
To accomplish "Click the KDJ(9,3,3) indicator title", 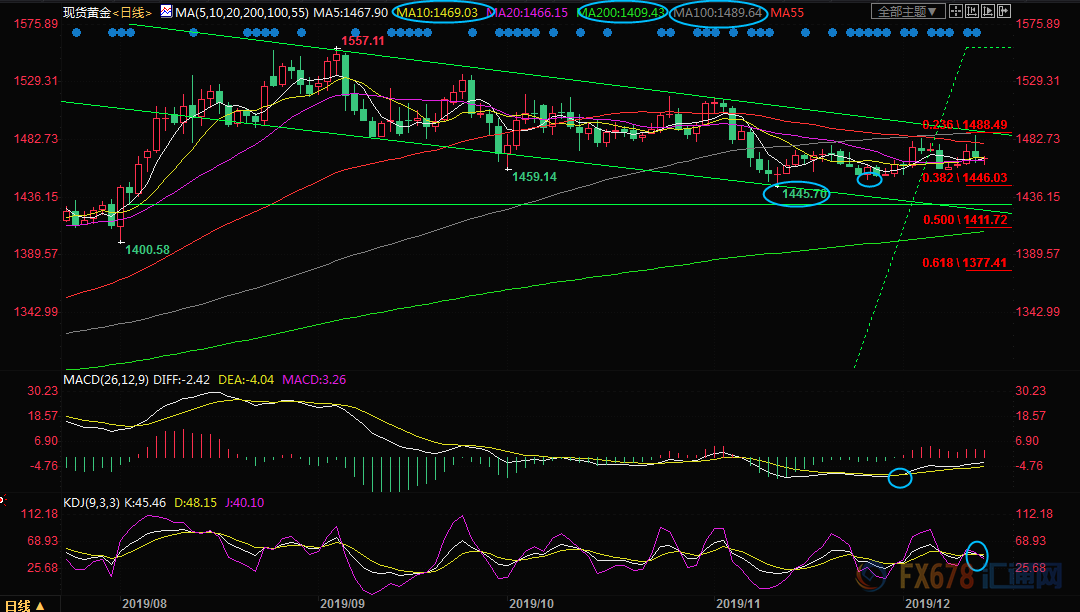I will 93,504.
